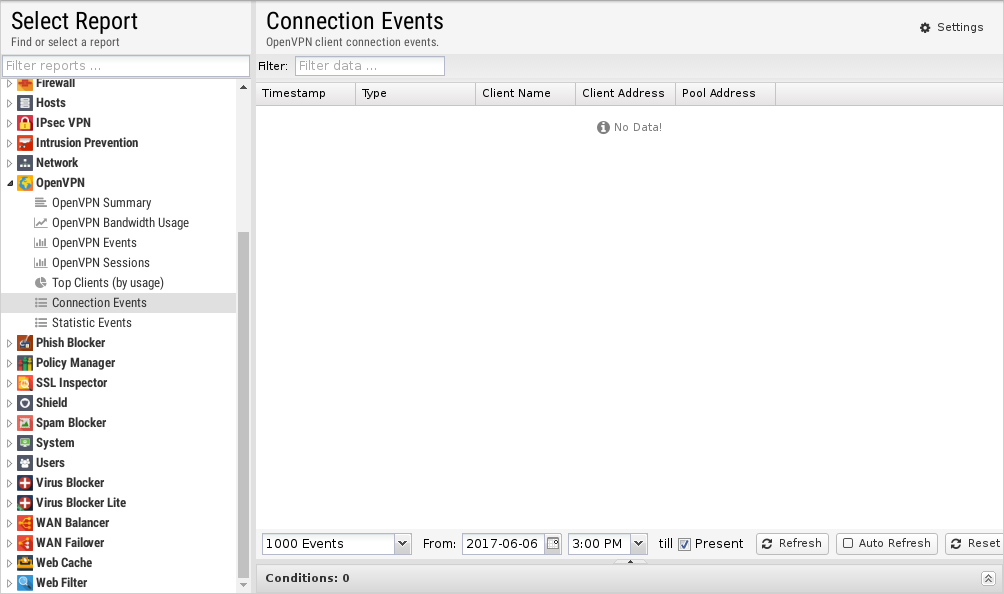The image size is (1004, 594).
Task: Click the OpenVPN Bandwidth Usage chart icon
Action: [40, 223]
